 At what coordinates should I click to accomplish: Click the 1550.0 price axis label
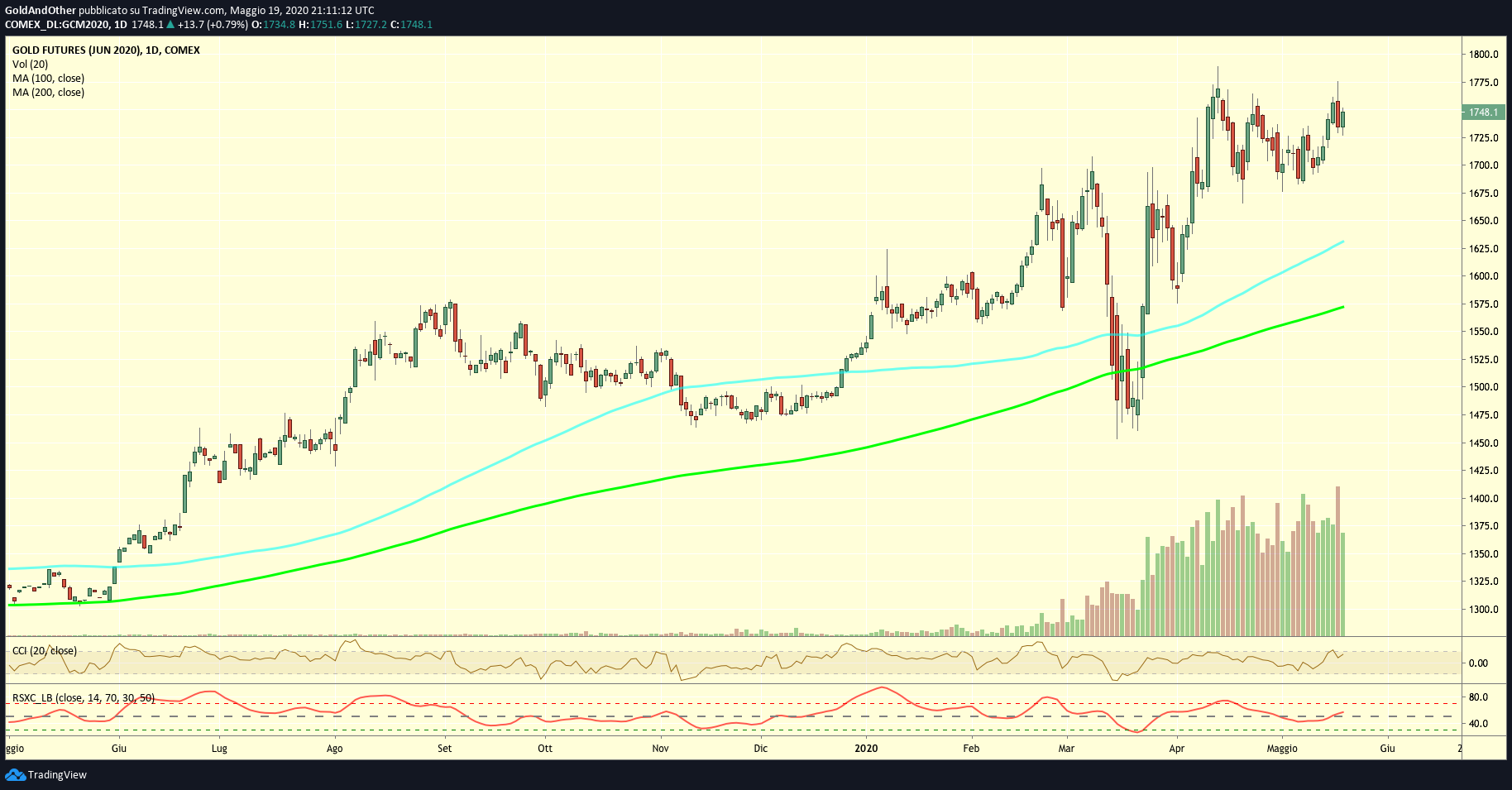click(x=1484, y=332)
